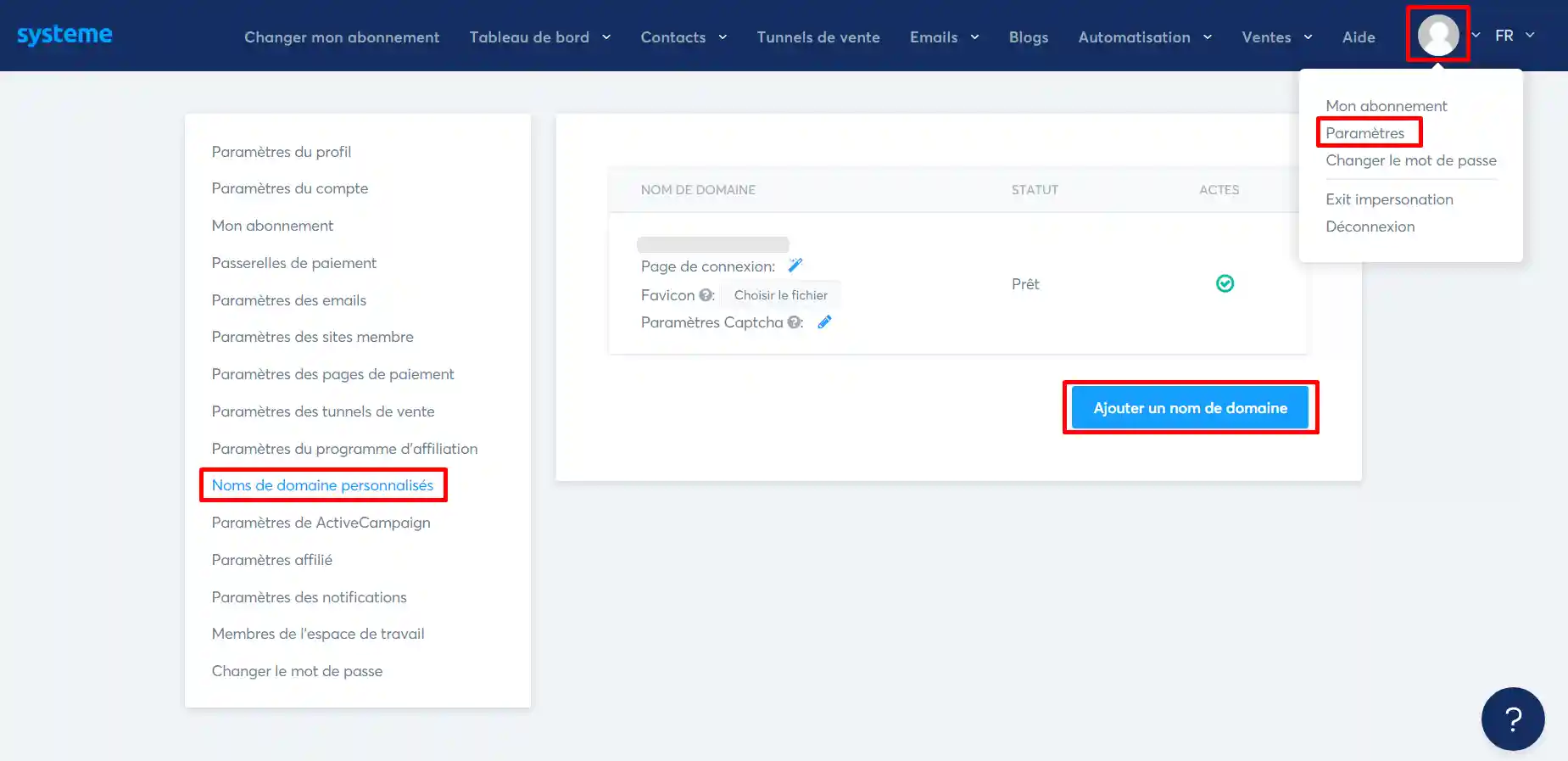Click the magic wand icon next to Page de connexion

[795, 266]
